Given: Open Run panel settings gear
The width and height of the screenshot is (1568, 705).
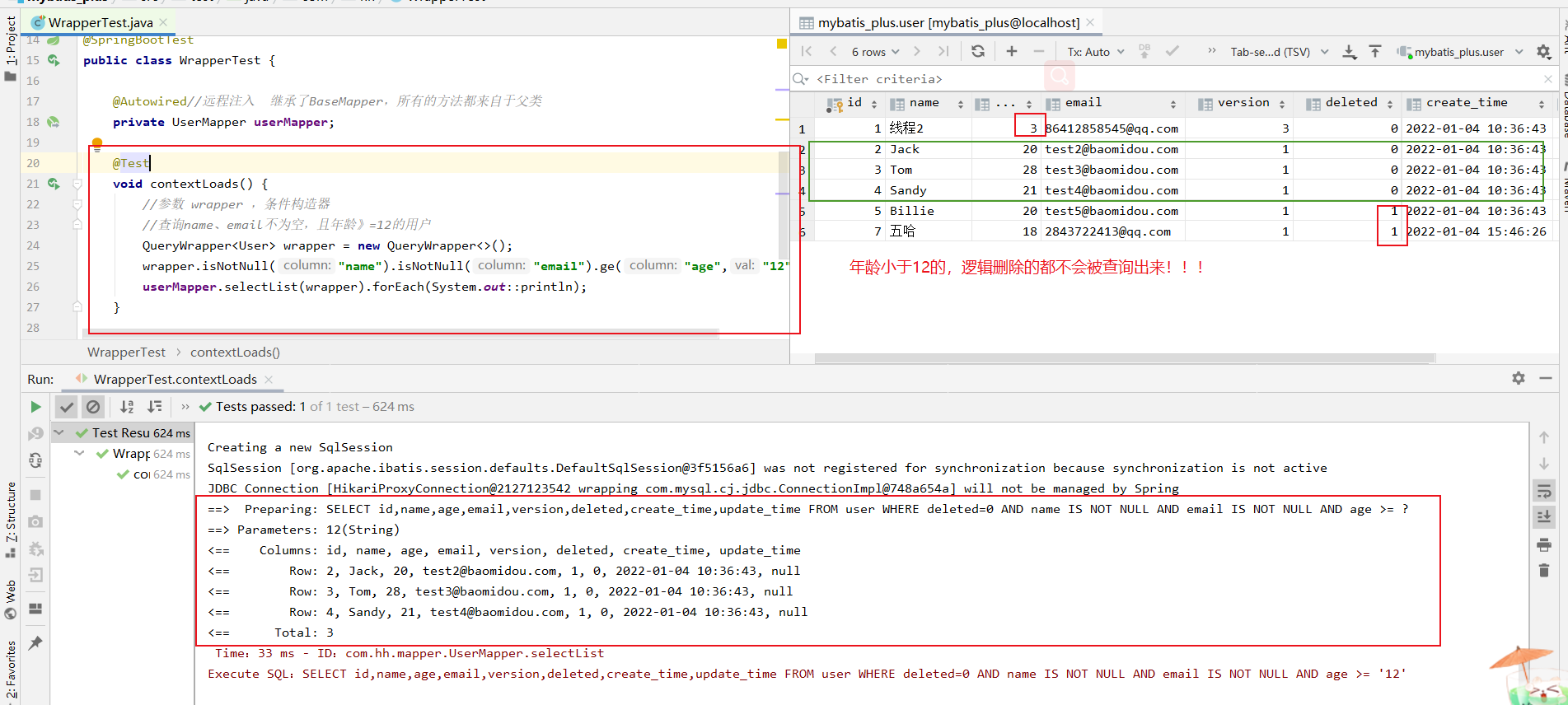Looking at the screenshot, I should pyautogui.click(x=1519, y=378).
